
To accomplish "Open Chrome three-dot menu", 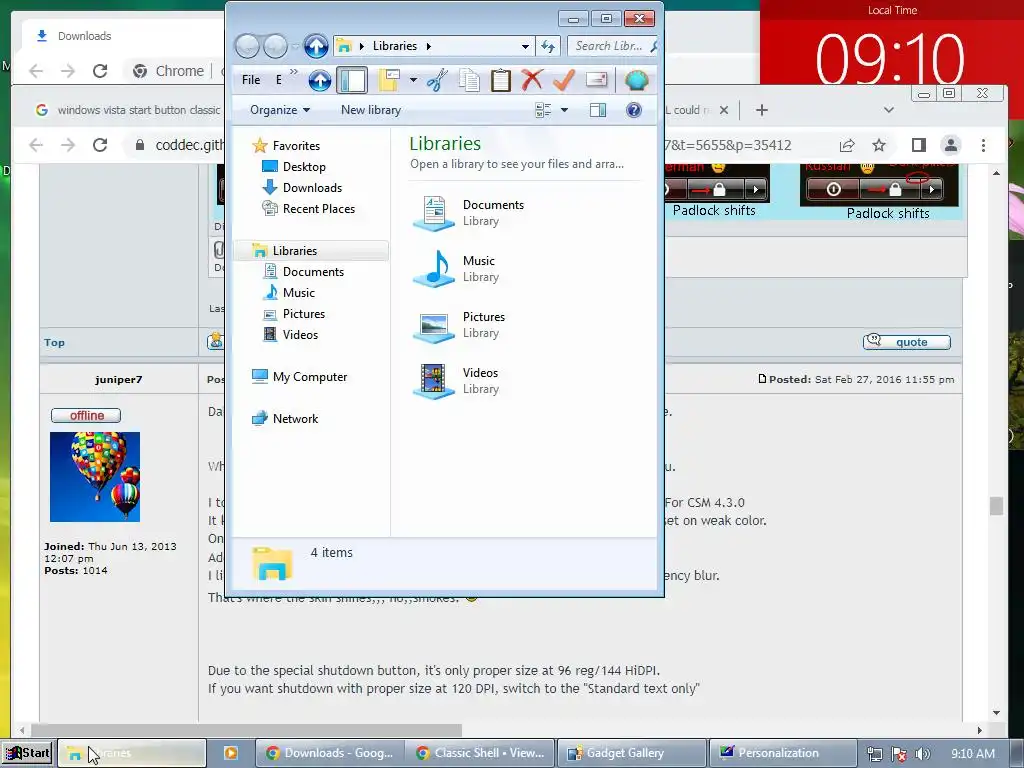I will pos(983,145).
